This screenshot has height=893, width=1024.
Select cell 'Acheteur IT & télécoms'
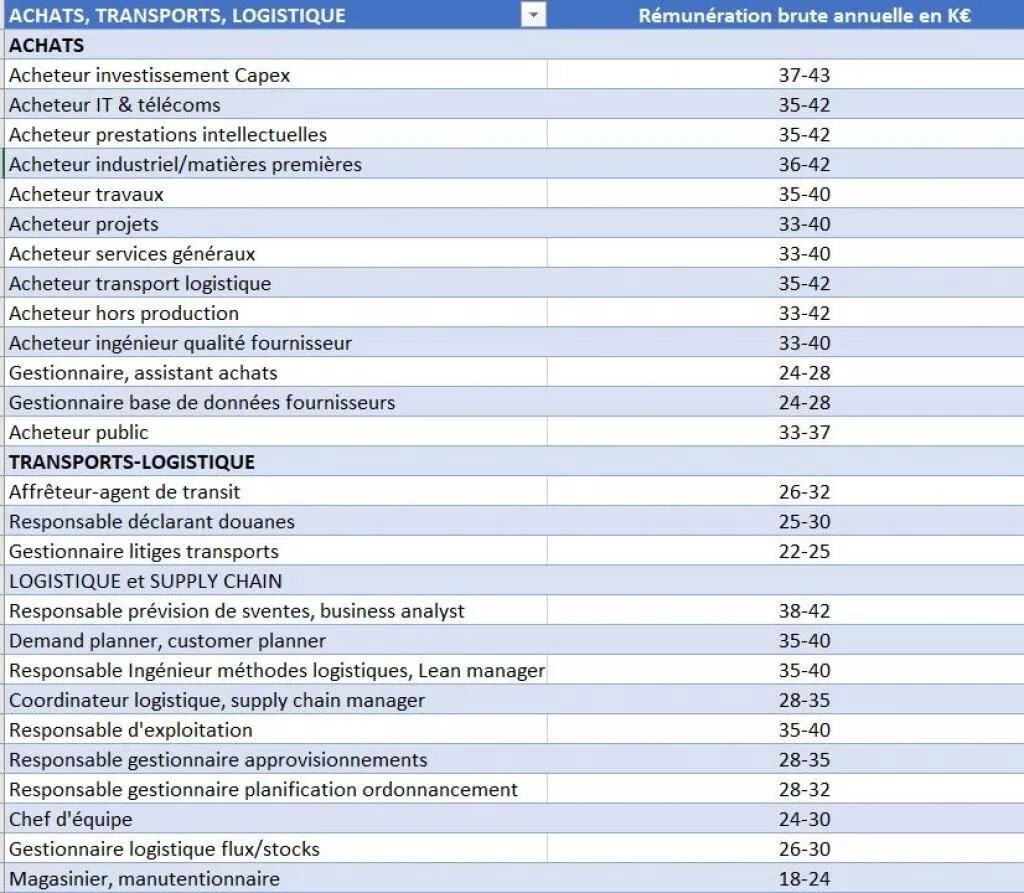click(x=276, y=105)
